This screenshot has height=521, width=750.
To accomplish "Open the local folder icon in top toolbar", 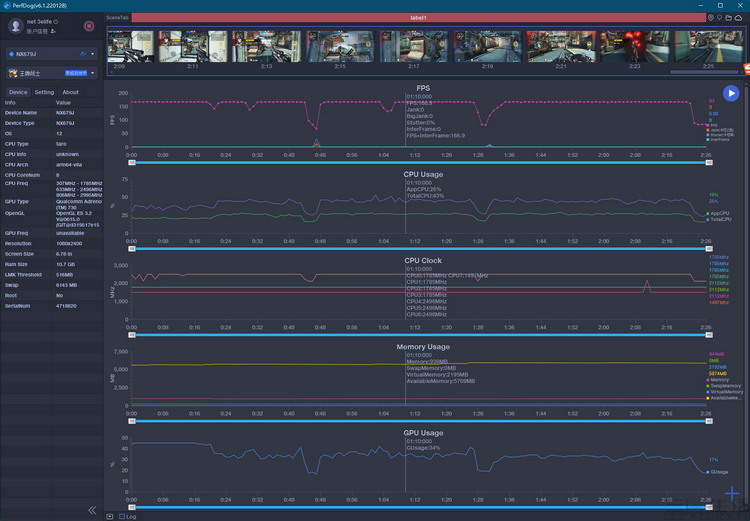I will tap(728, 18).
